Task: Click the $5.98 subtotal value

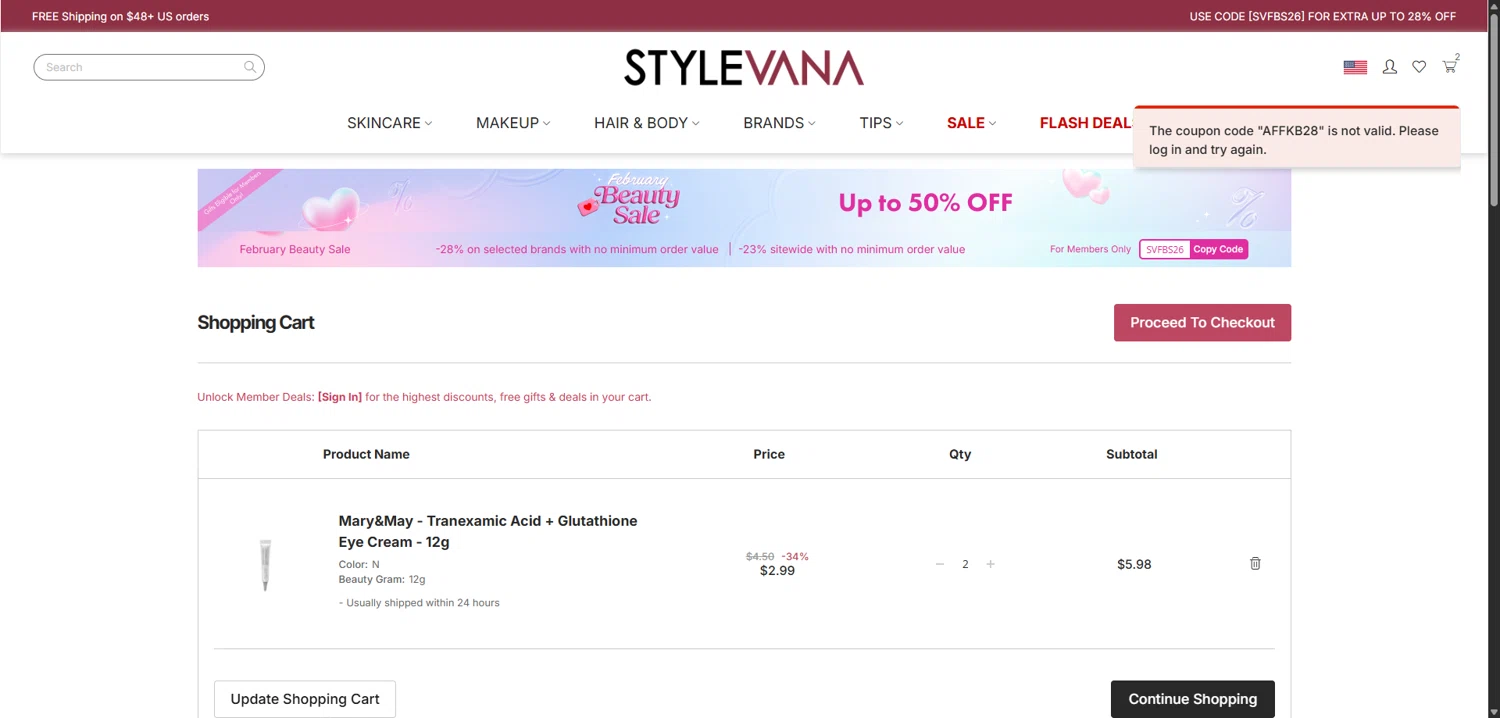Action: [1134, 564]
